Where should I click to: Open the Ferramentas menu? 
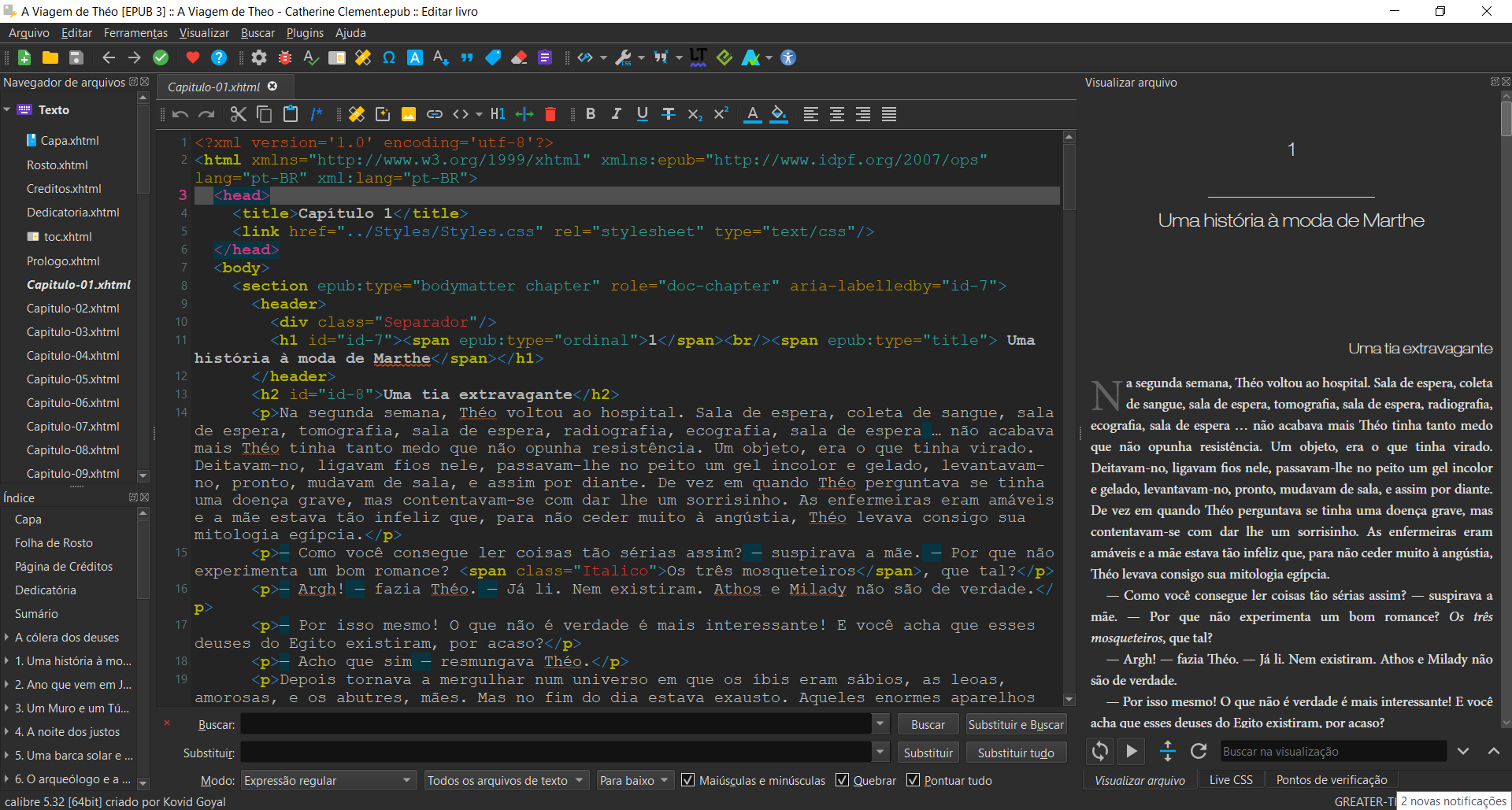(x=135, y=33)
